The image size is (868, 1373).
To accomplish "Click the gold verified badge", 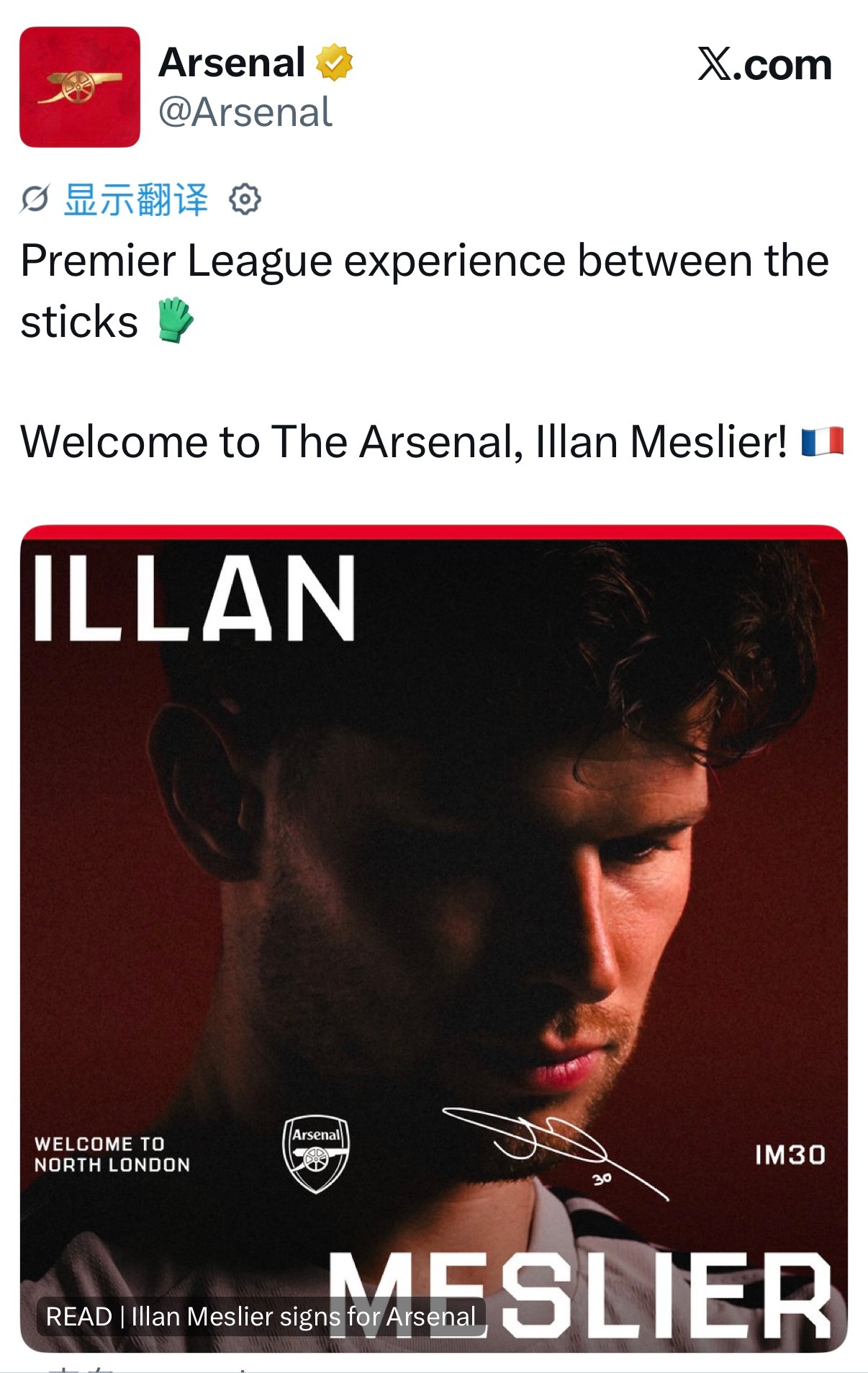I will tap(335, 62).
